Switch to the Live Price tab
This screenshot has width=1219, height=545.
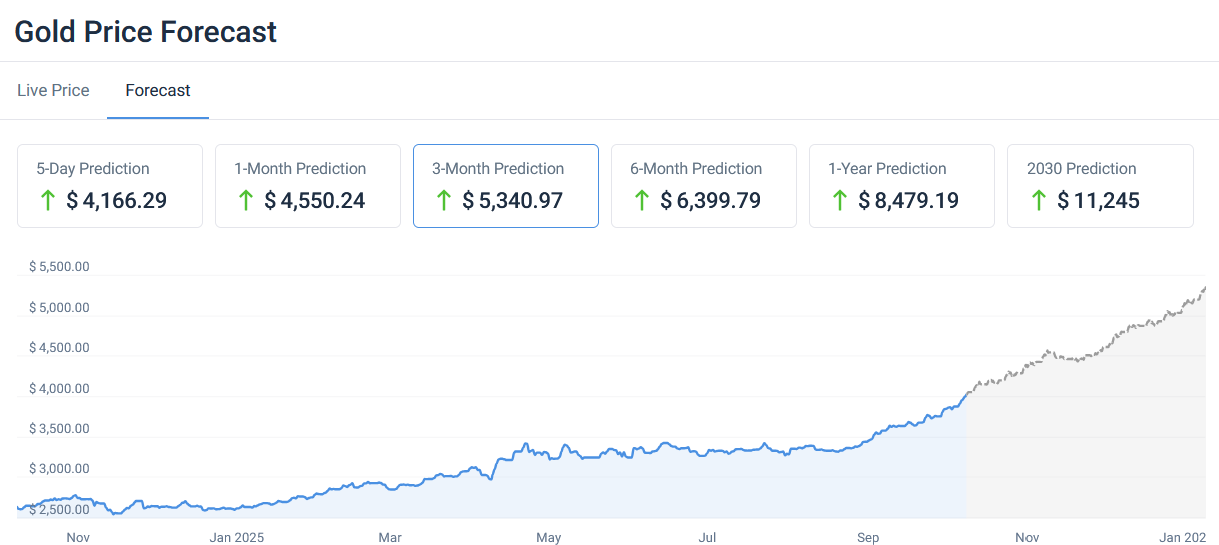(53, 90)
